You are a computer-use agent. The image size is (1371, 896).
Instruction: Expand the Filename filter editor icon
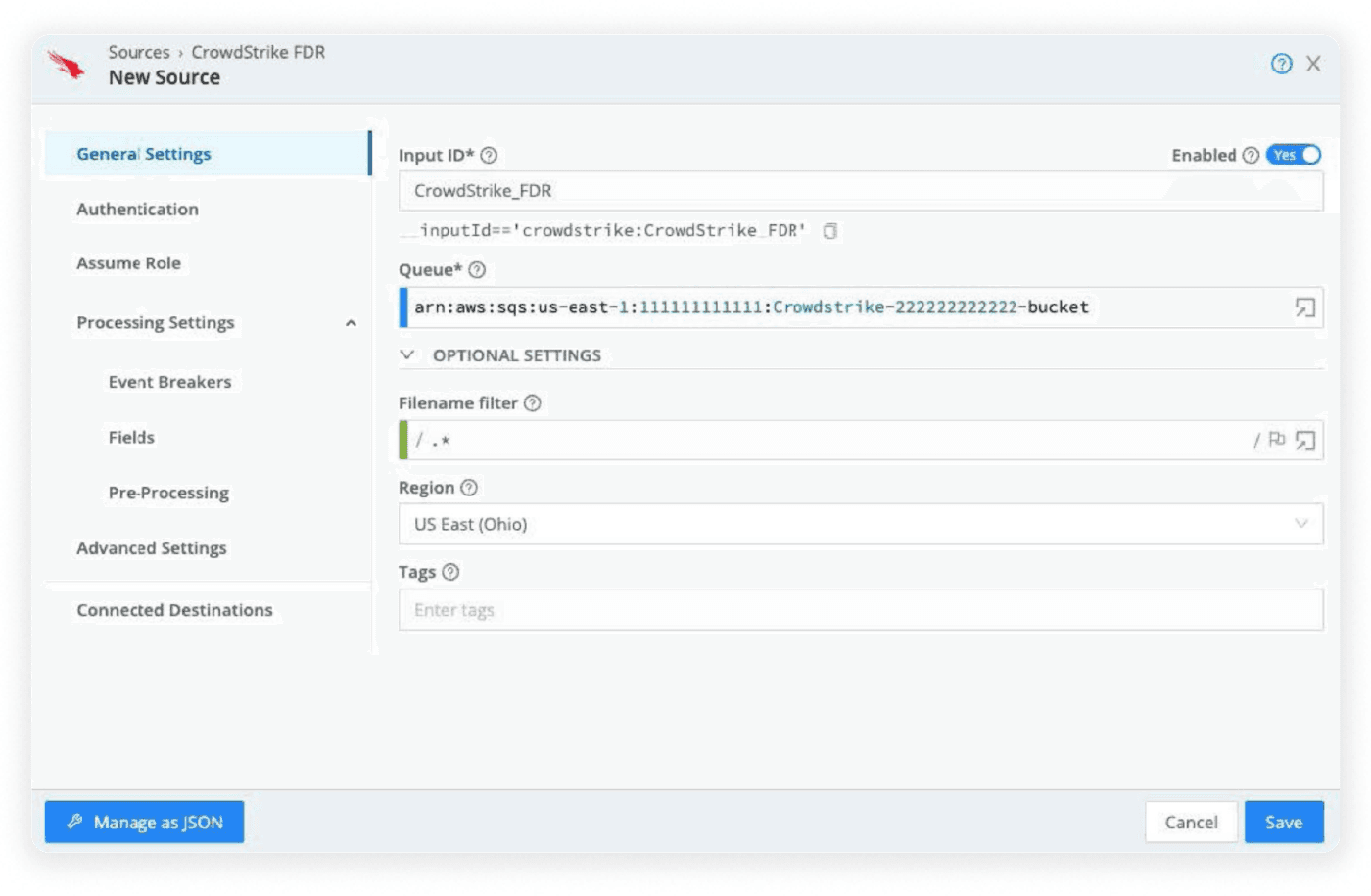[x=1304, y=441]
